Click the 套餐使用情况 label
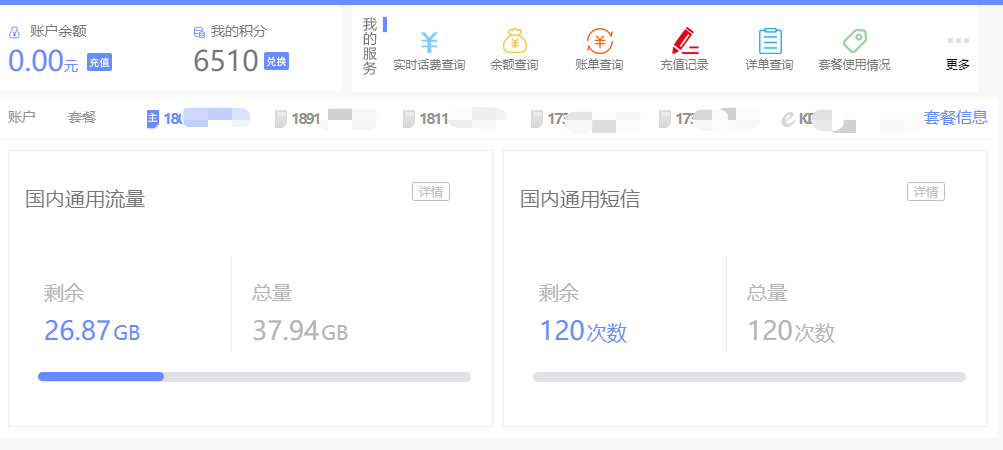The image size is (1003, 450). tap(855, 65)
